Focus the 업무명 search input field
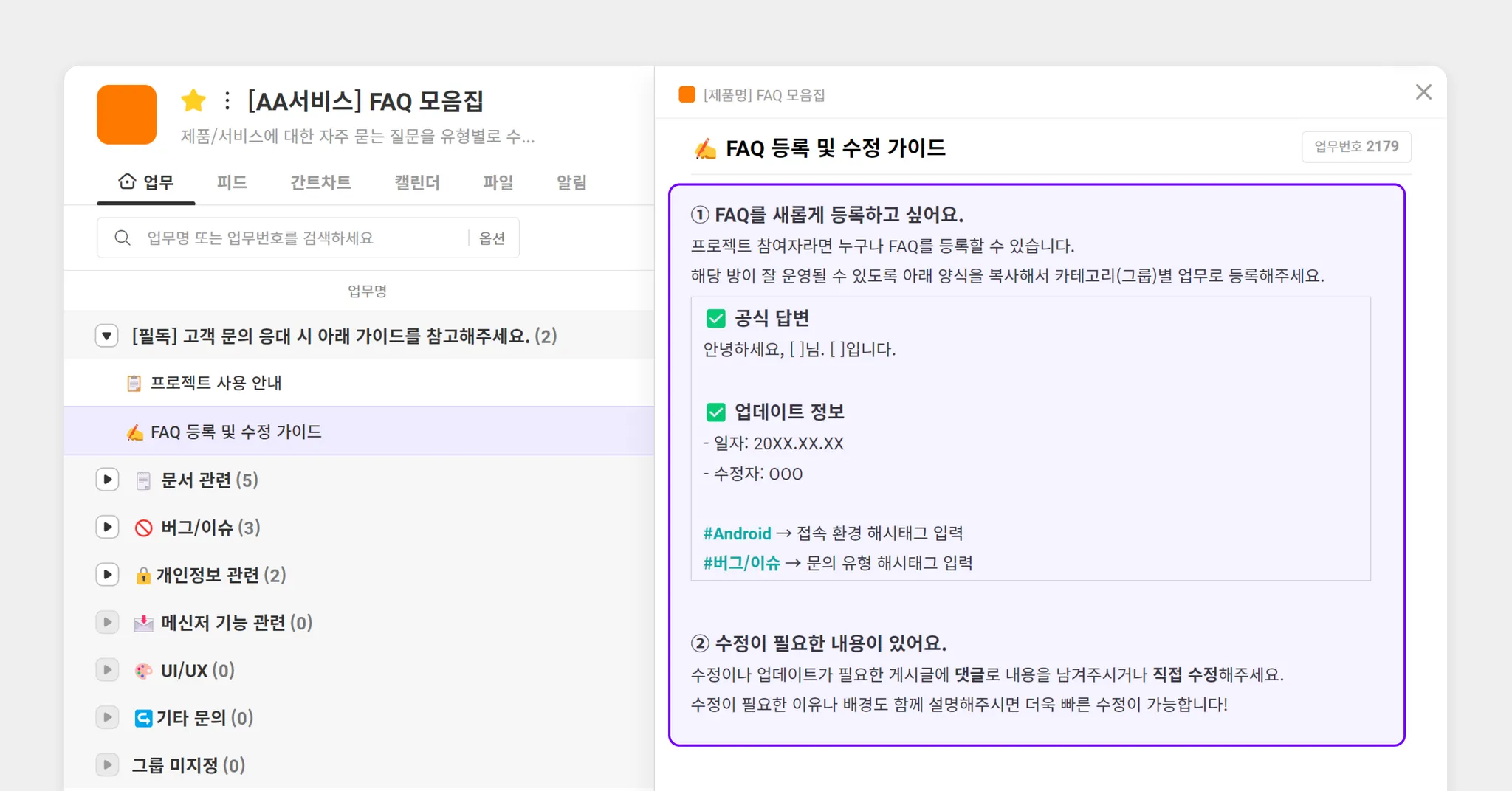 295,238
